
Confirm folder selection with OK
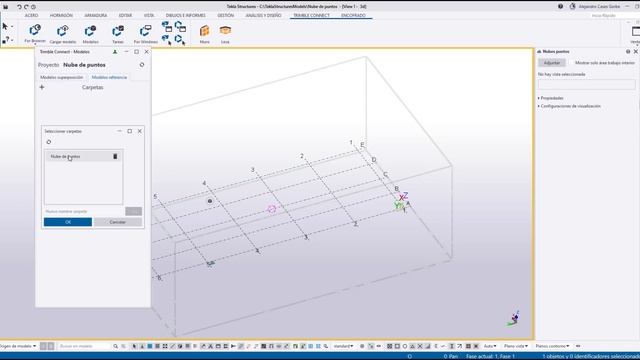click(x=68, y=222)
